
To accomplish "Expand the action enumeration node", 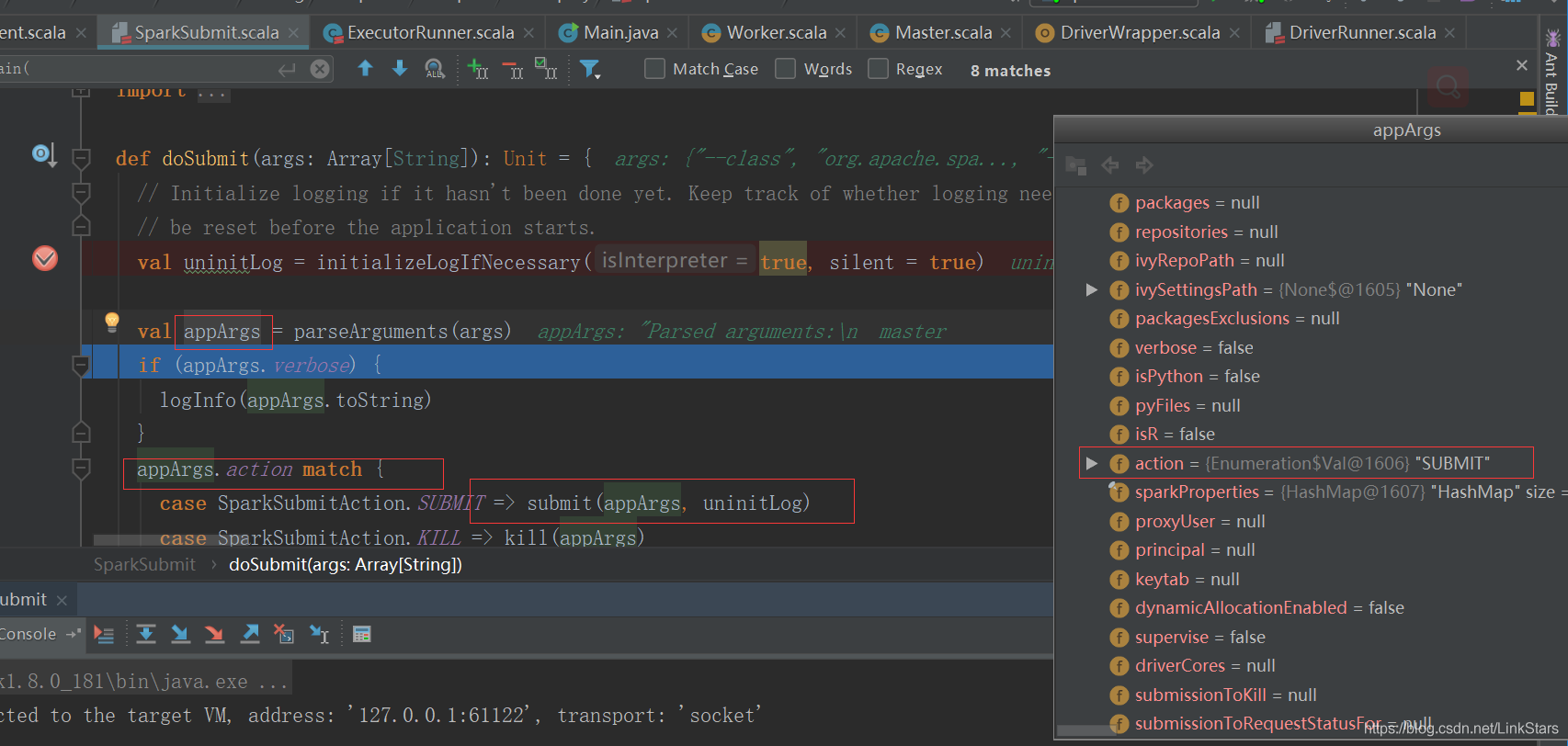I will (1092, 464).
